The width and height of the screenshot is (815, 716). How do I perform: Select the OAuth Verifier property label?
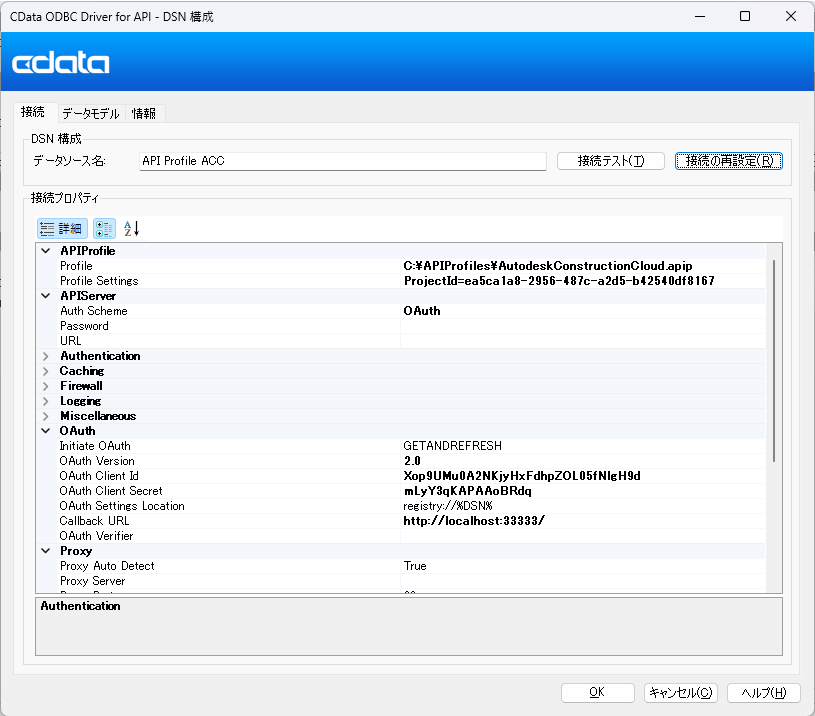[x=96, y=536]
